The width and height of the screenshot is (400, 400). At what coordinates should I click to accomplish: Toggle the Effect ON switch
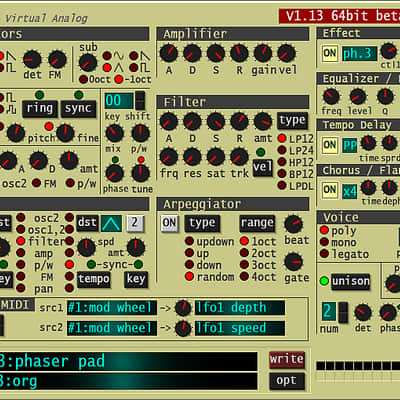(x=330, y=54)
